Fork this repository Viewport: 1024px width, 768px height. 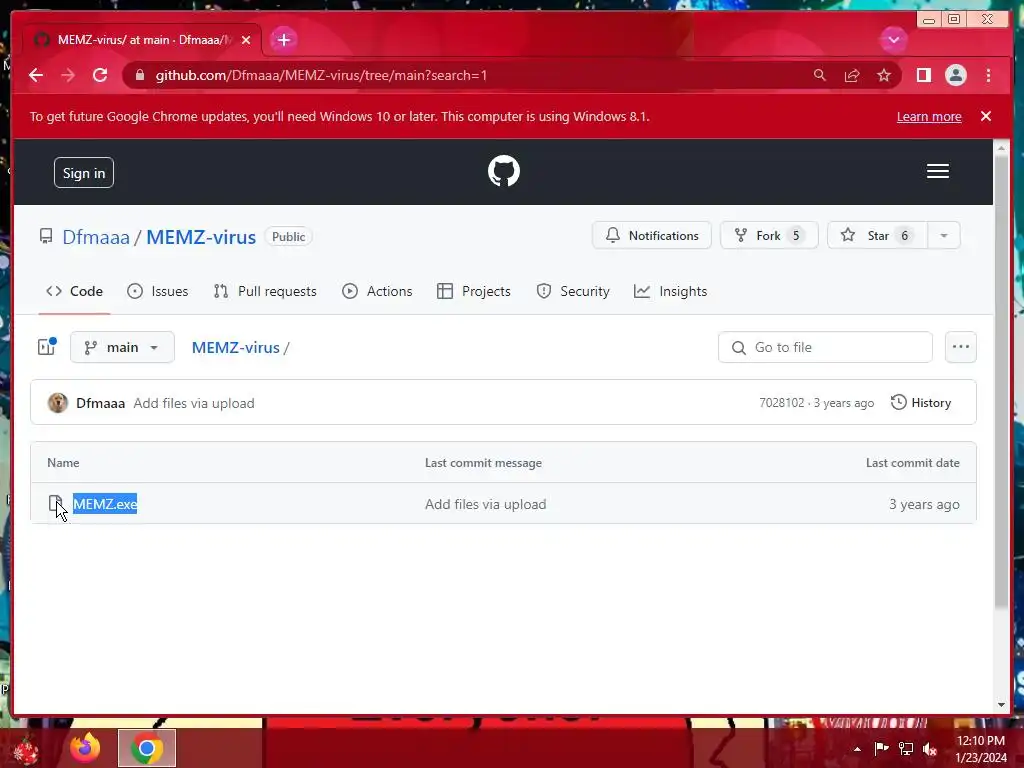click(769, 235)
